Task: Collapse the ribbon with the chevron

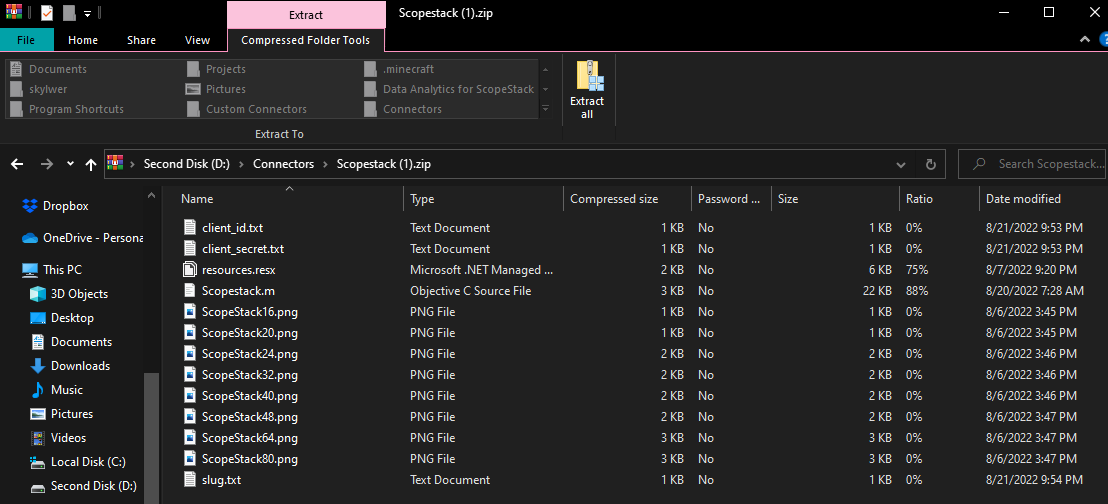Action: click(x=1085, y=40)
